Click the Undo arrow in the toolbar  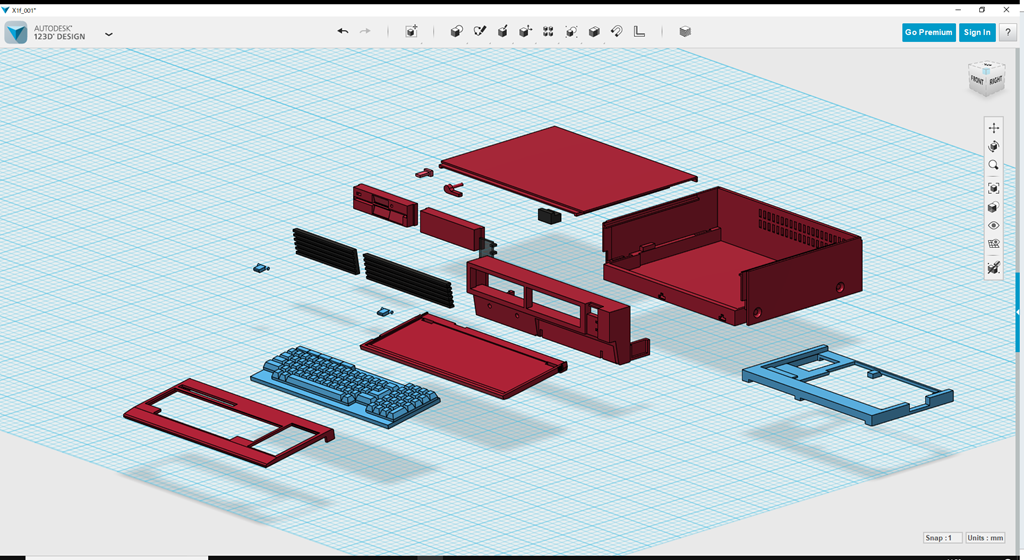343,32
